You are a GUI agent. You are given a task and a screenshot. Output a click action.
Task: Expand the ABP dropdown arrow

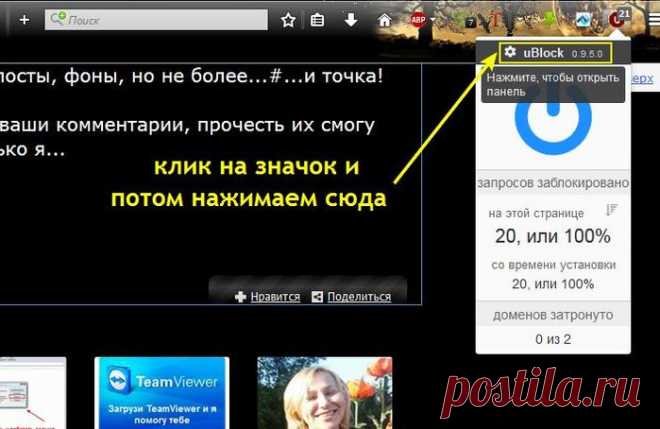point(432,19)
